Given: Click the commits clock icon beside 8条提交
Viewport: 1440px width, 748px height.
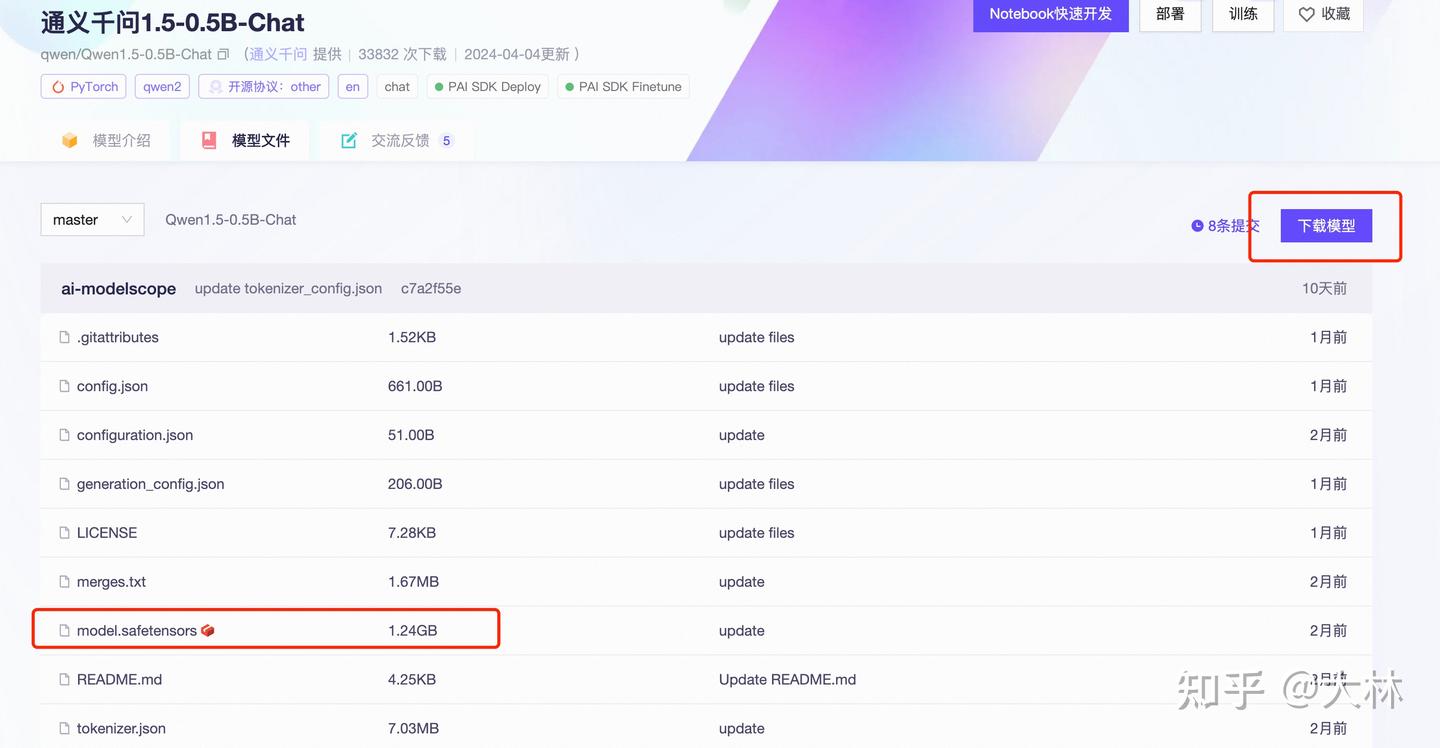Looking at the screenshot, I should [x=1196, y=226].
